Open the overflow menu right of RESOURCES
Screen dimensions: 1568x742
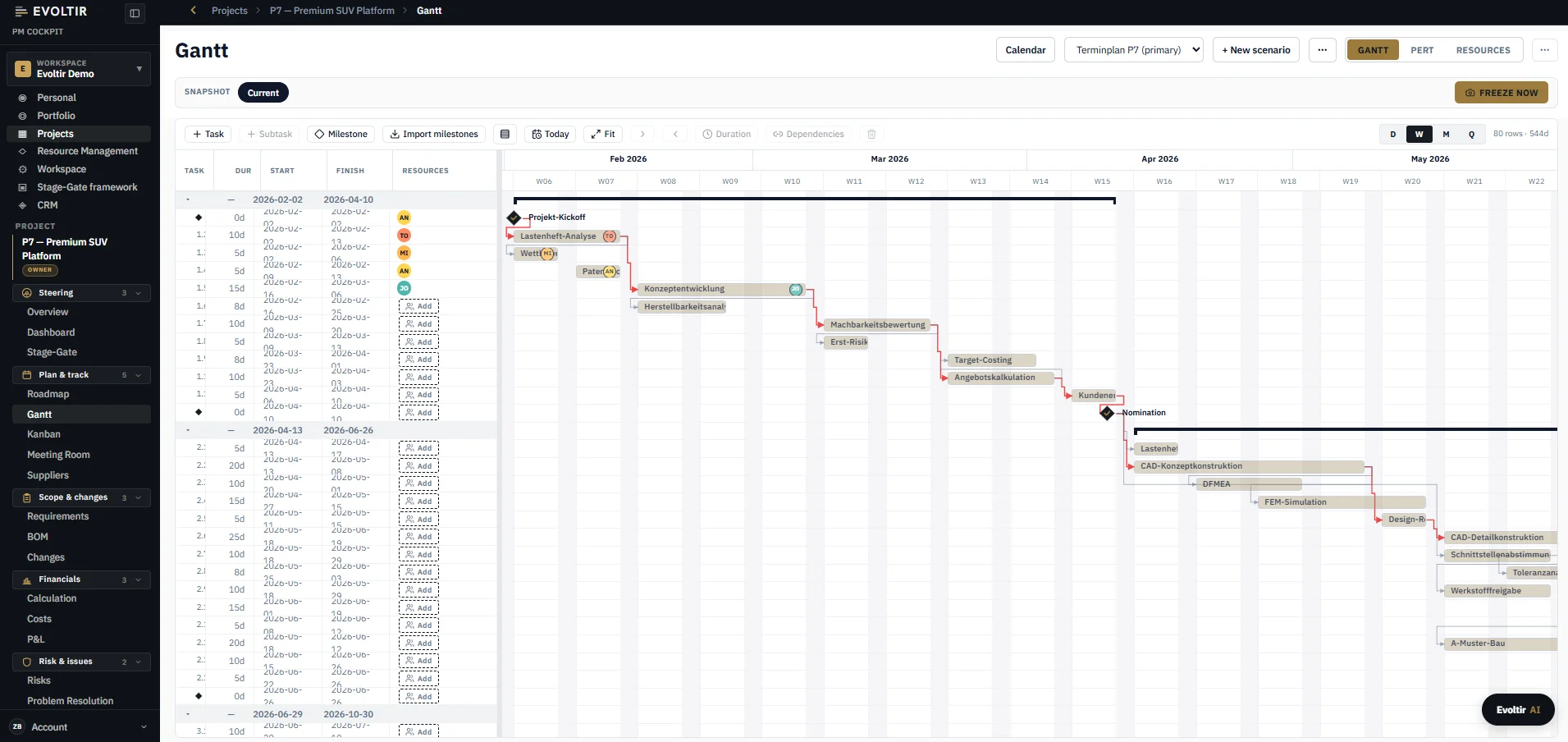coord(1544,50)
